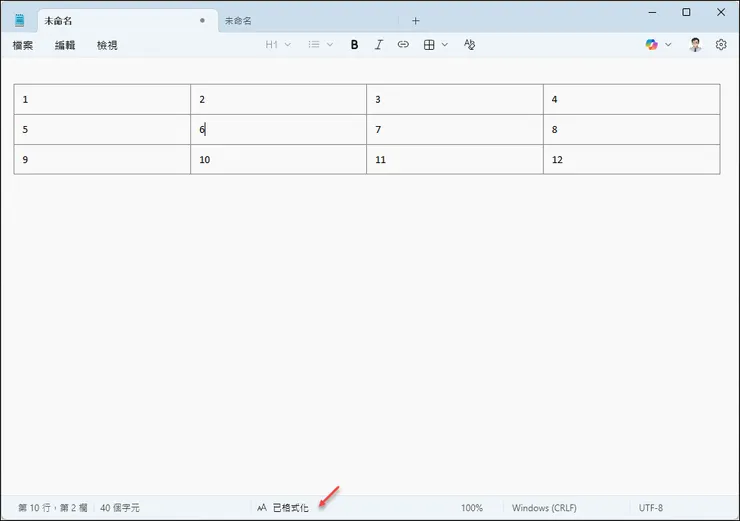Image resolution: width=740 pixels, height=521 pixels.
Task: Click table cell containing 11
Action: coord(455,160)
